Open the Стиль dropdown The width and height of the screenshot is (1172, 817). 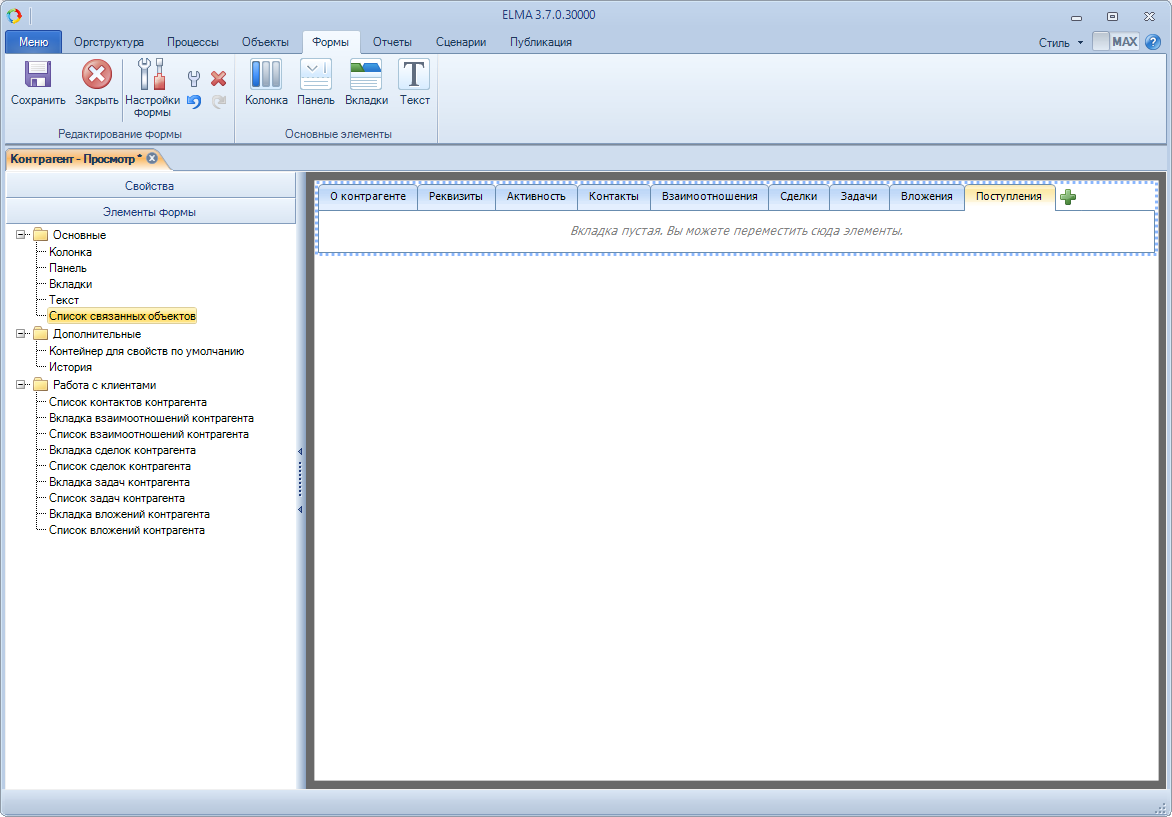[1060, 43]
